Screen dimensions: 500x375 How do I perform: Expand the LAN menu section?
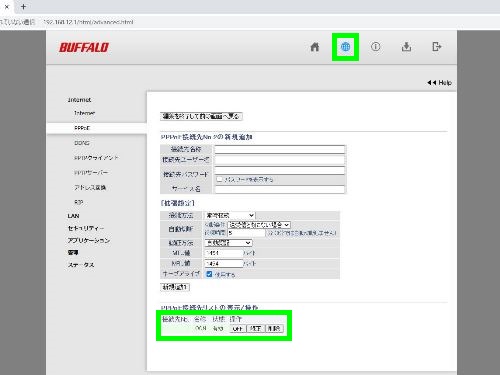click(x=73, y=216)
